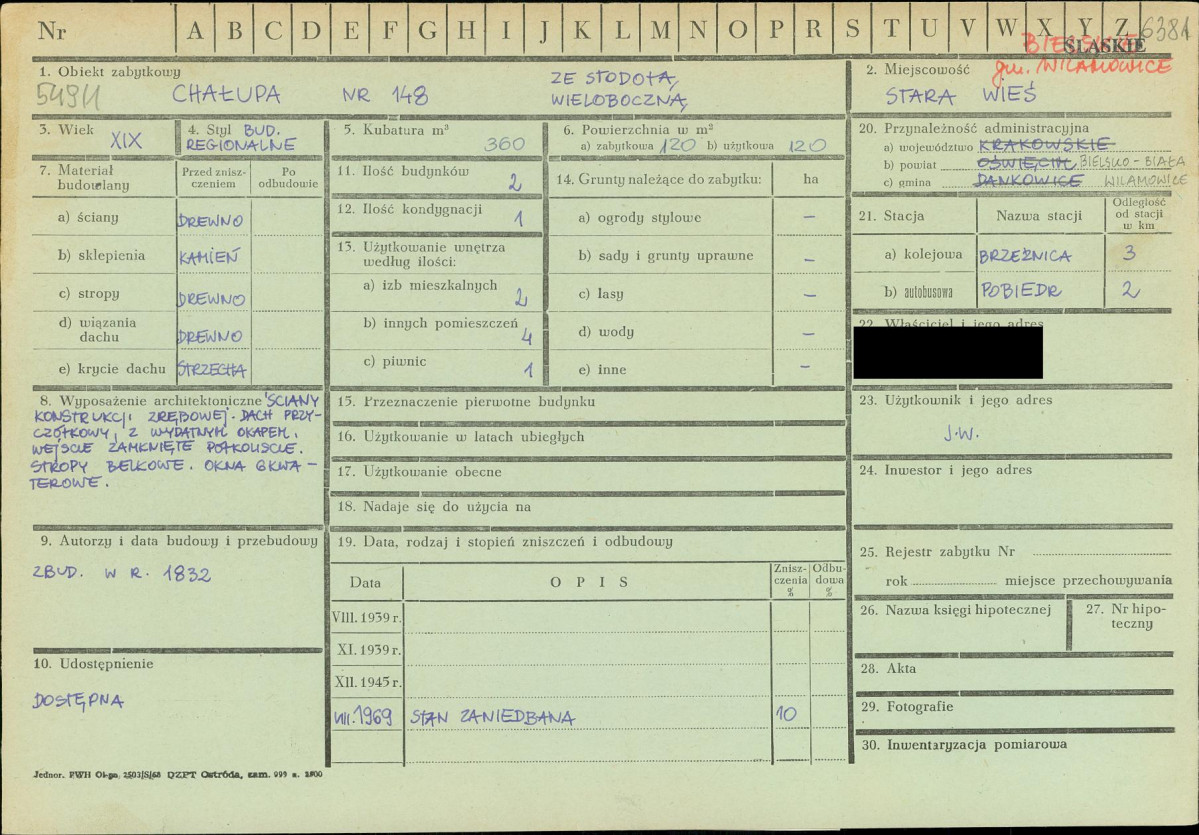Click the damage percentage value 10
The height and width of the screenshot is (835, 1199).
tap(788, 716)
